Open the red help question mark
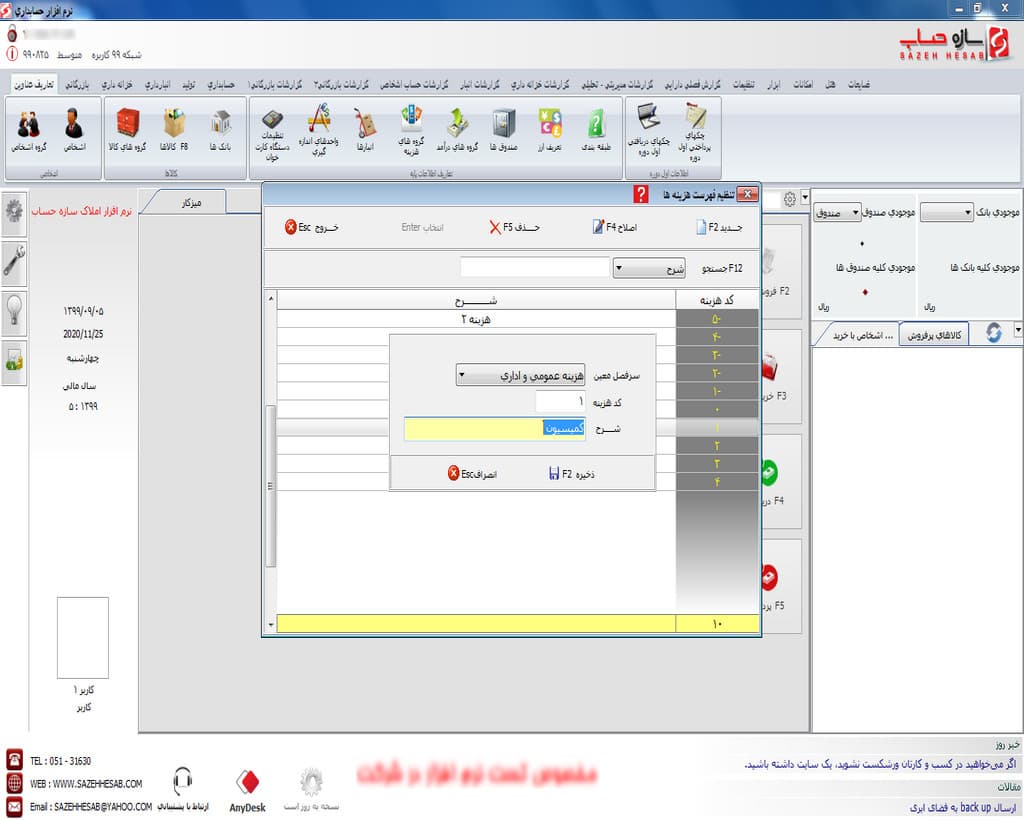The image size is (1024, 820). click(x=641, y=195)
